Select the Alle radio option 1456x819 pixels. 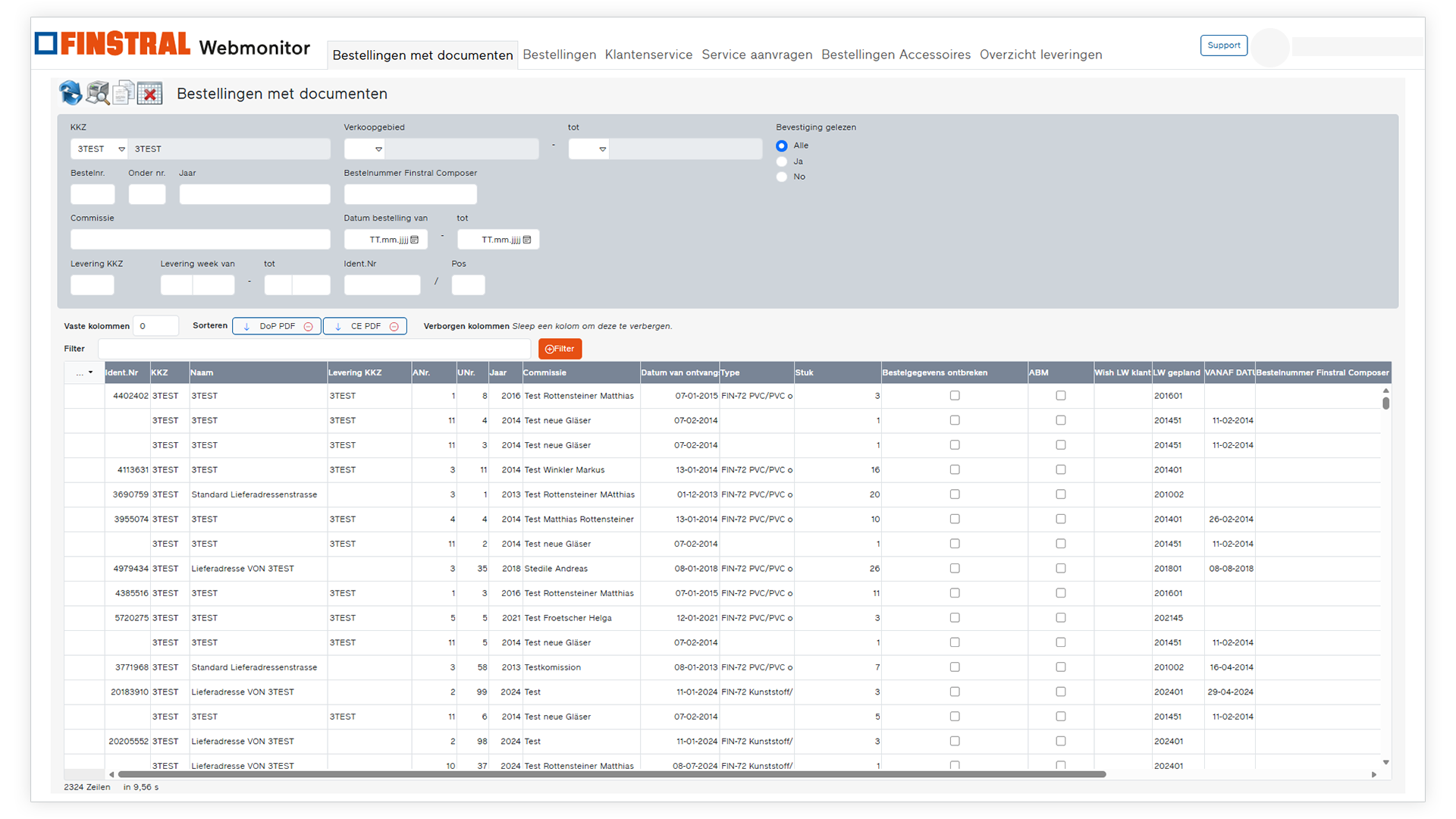click(x=782, y=146)
